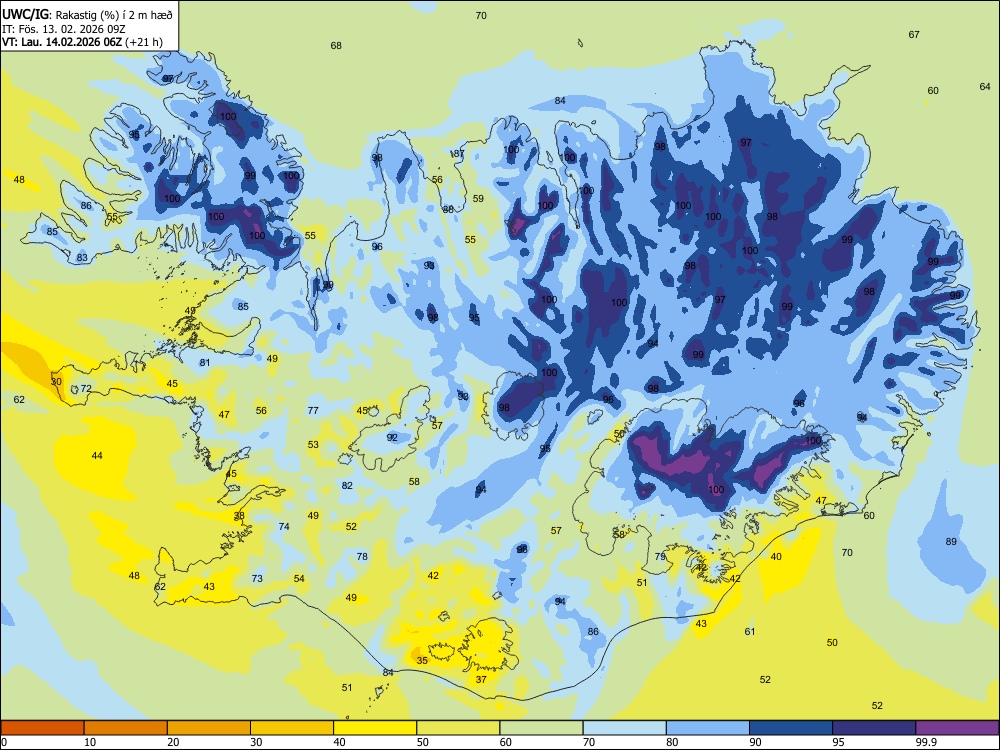
Task: Click the map value '79' south of Vatnajökull
Action: 660,556
